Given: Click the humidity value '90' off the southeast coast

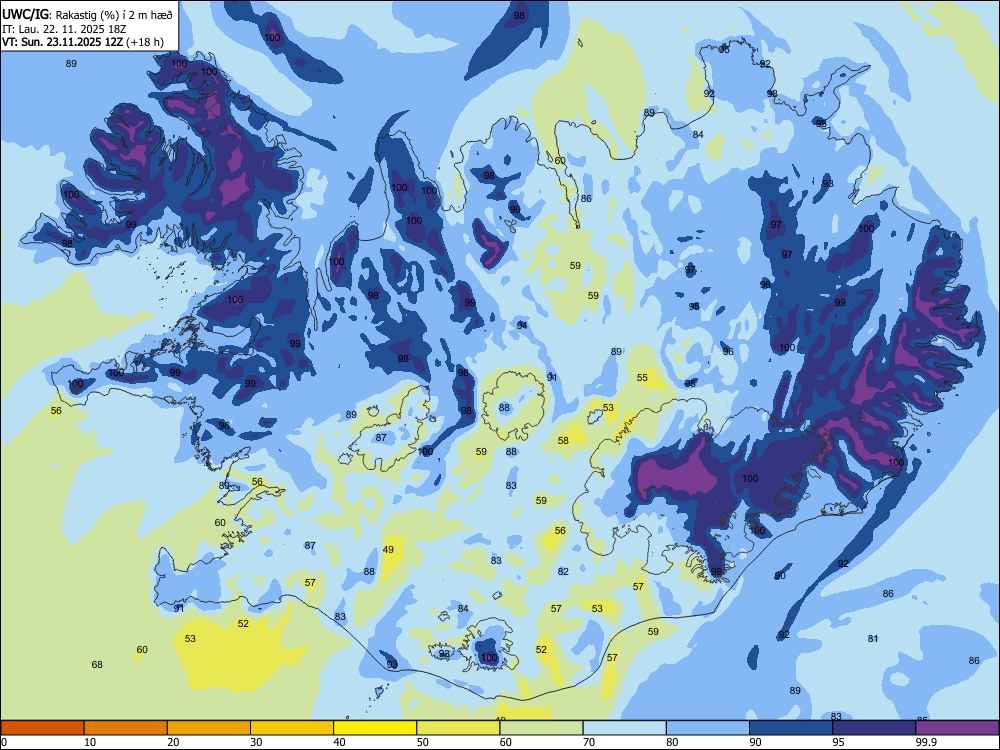Looking at the screenshot, I should click(x=780, y=576).
